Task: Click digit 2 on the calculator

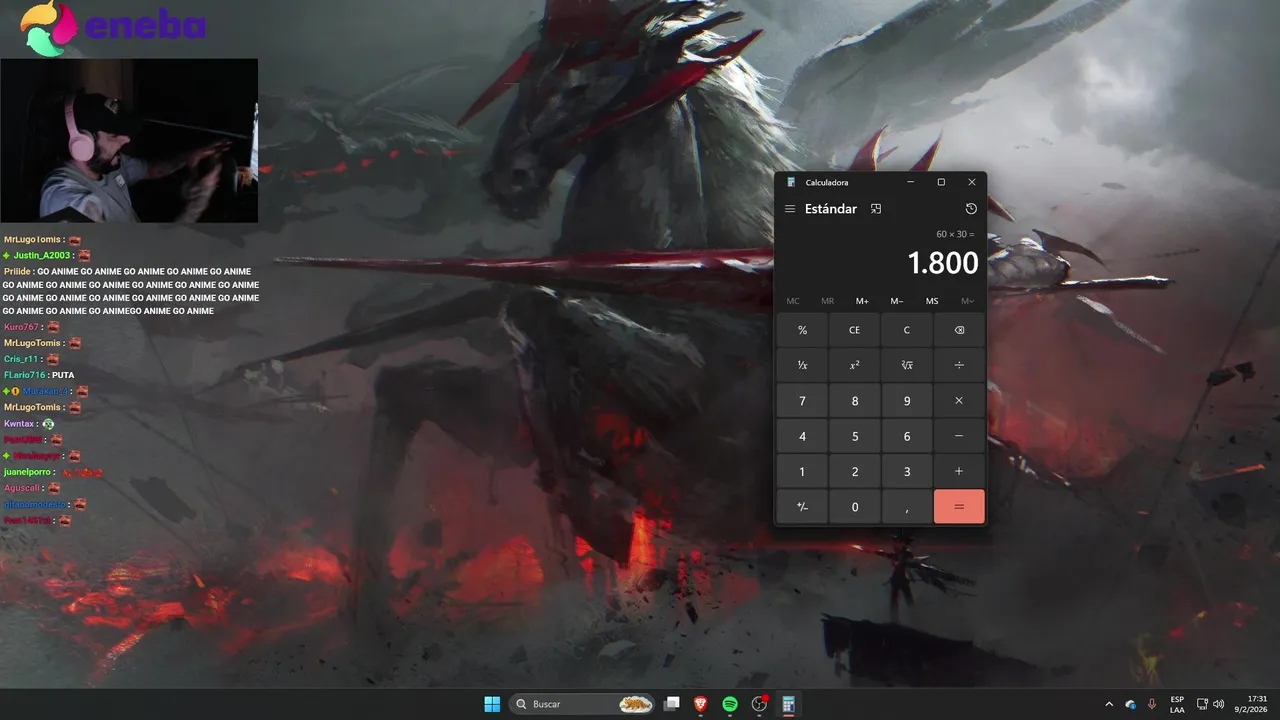Action: [854, 471]
